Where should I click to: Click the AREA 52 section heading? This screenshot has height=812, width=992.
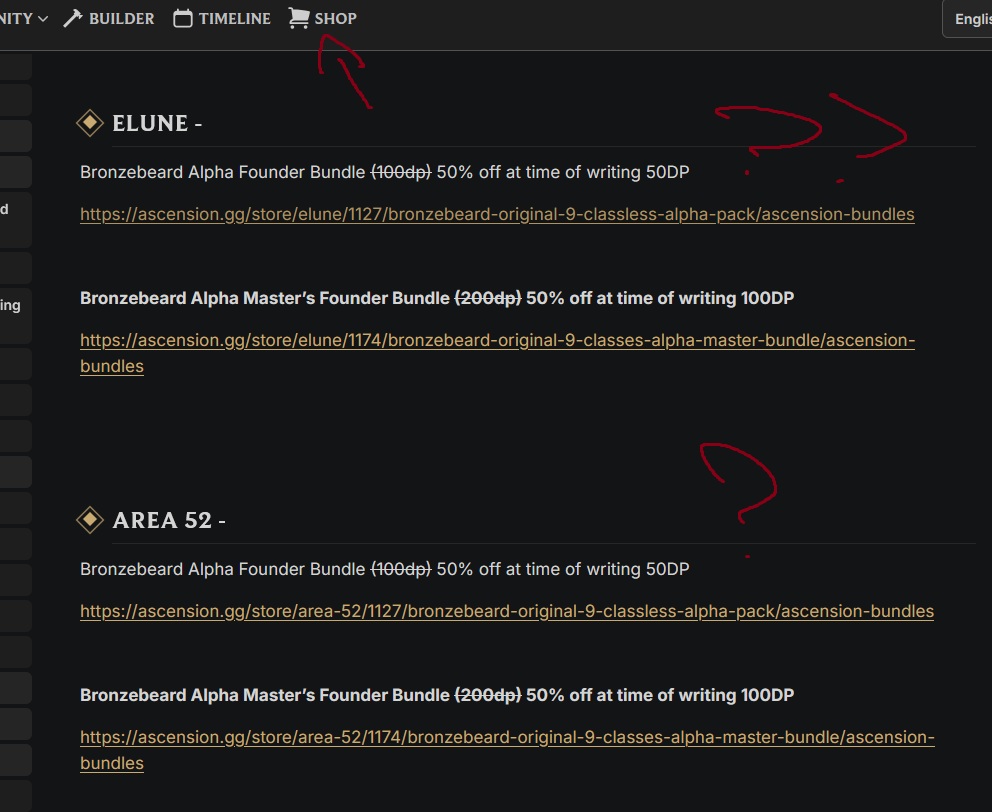pos(168,520)
